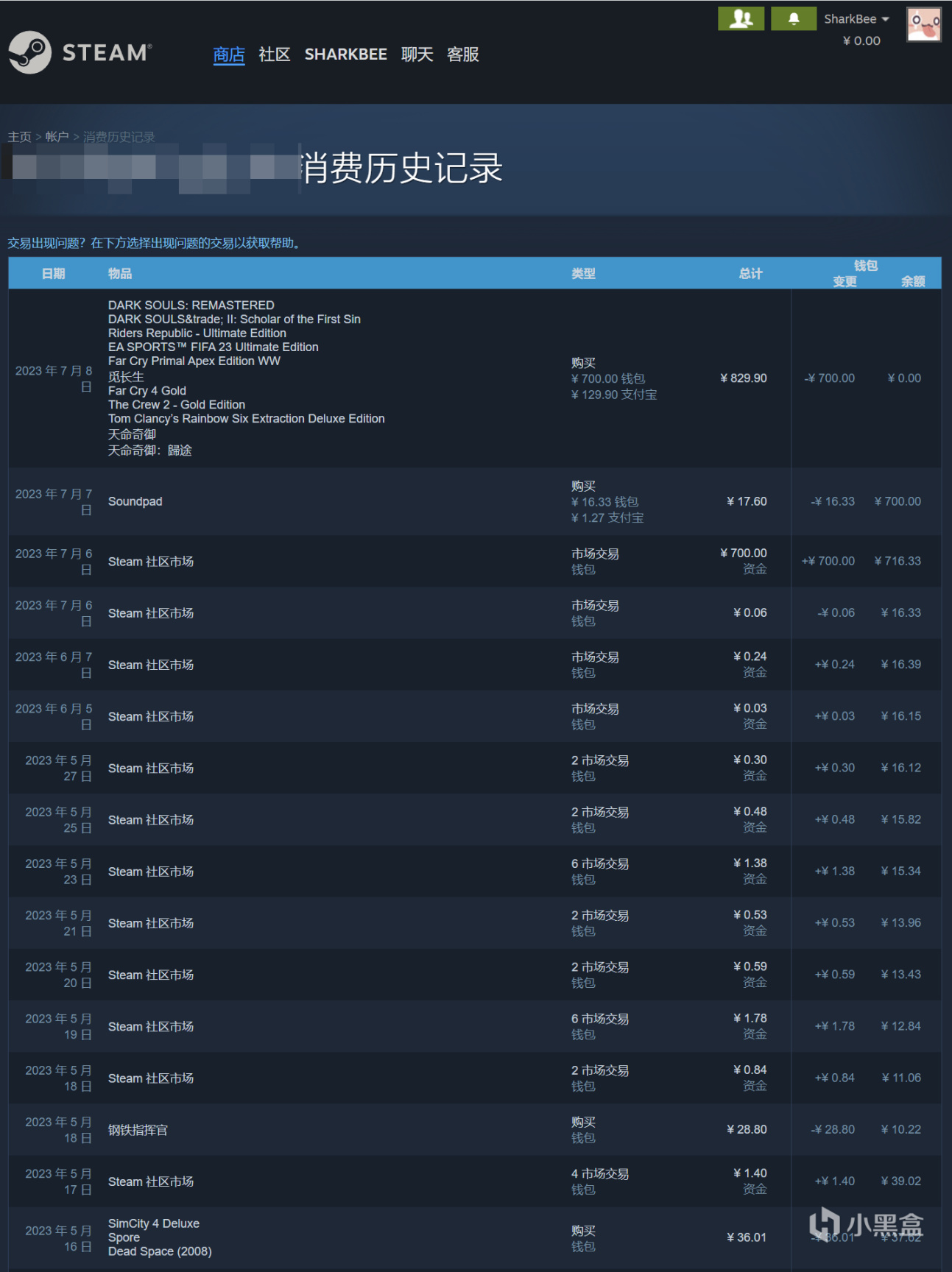
Task: Select Rainbow Six Extraction Deluxe Edition entry
Action: tap(247, 419)
